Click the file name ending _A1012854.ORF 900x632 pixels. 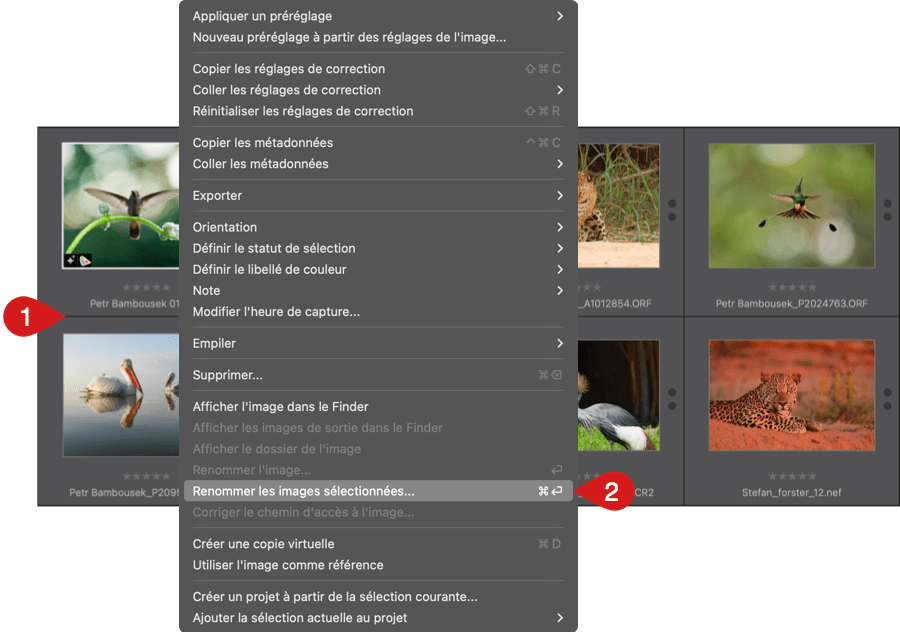pyautogui.click(x=615, y=304)
